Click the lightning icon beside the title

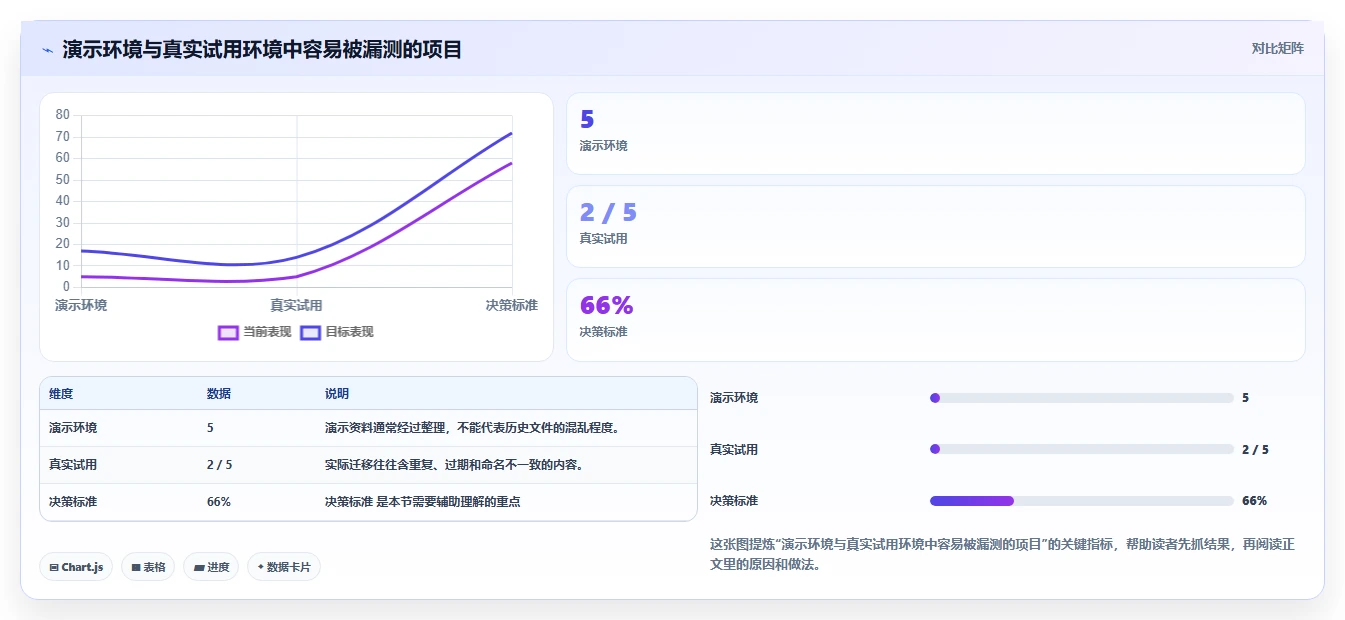(x=48, y=50)
